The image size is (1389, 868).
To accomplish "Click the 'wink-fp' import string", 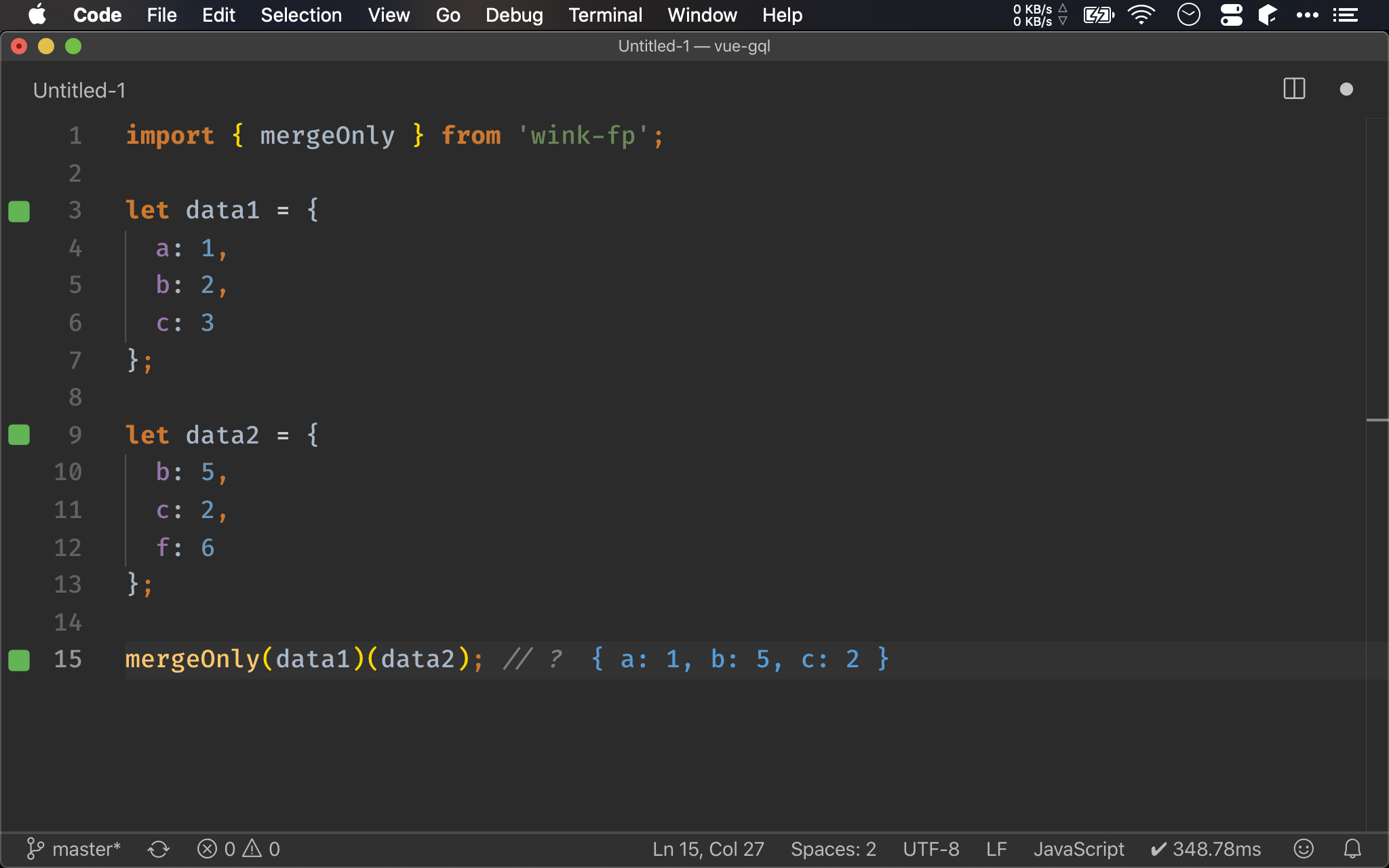I will pyautogui.click(x=583, y=136).
